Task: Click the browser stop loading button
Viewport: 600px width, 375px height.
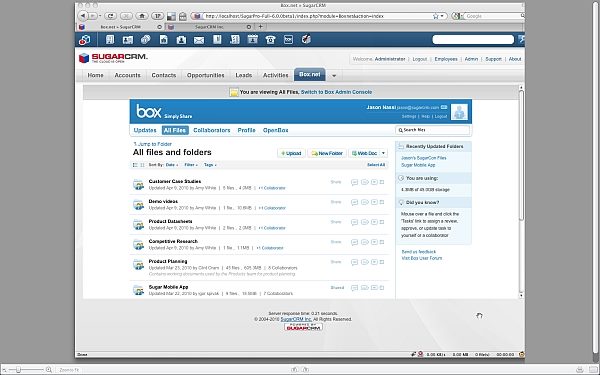Action: pyautogui.click(x=126, y=16)
